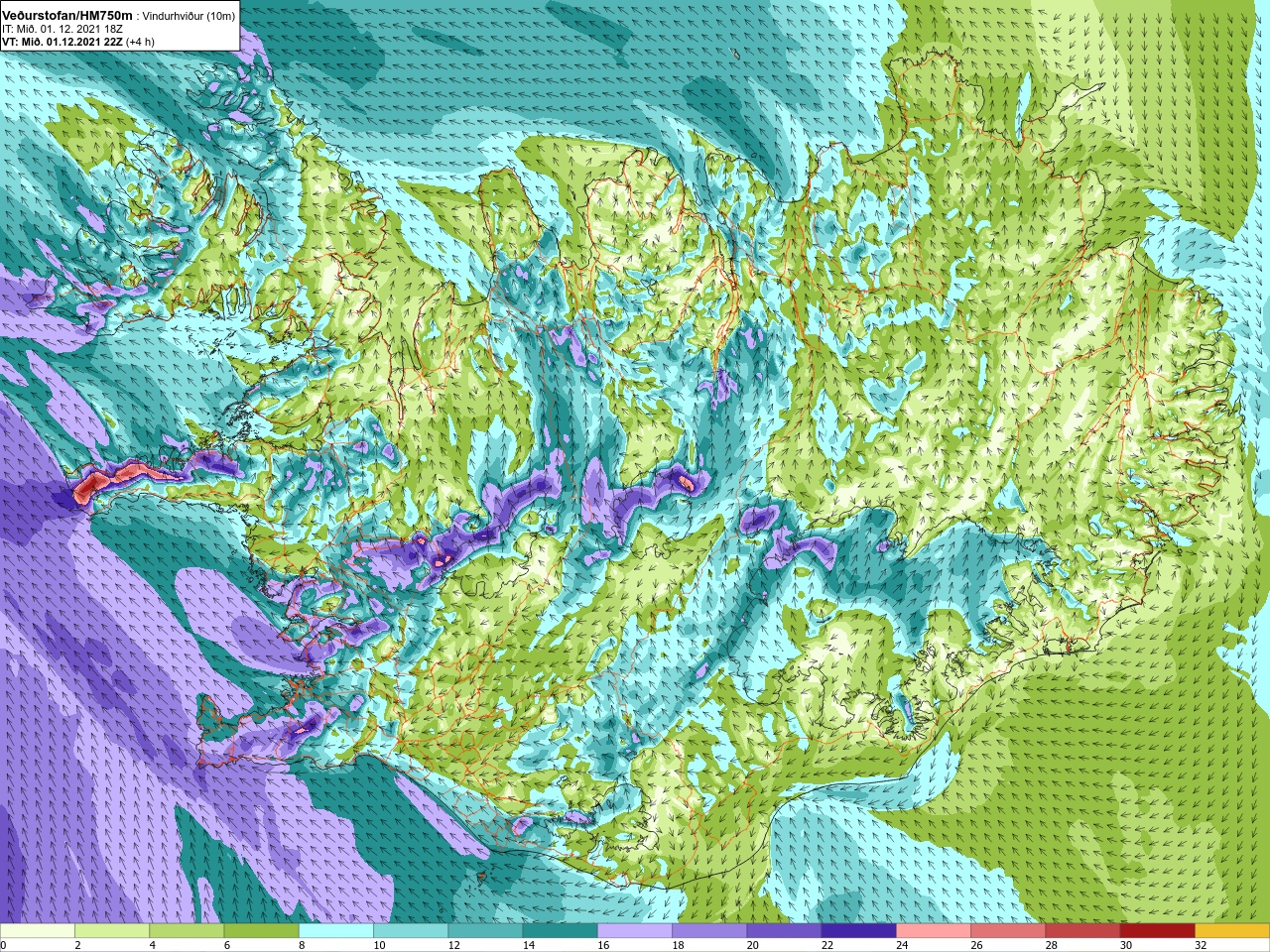This screenshot has height=952, width=1270.
Task: Click the legend scale label 32
Action: coord(1201,945)
